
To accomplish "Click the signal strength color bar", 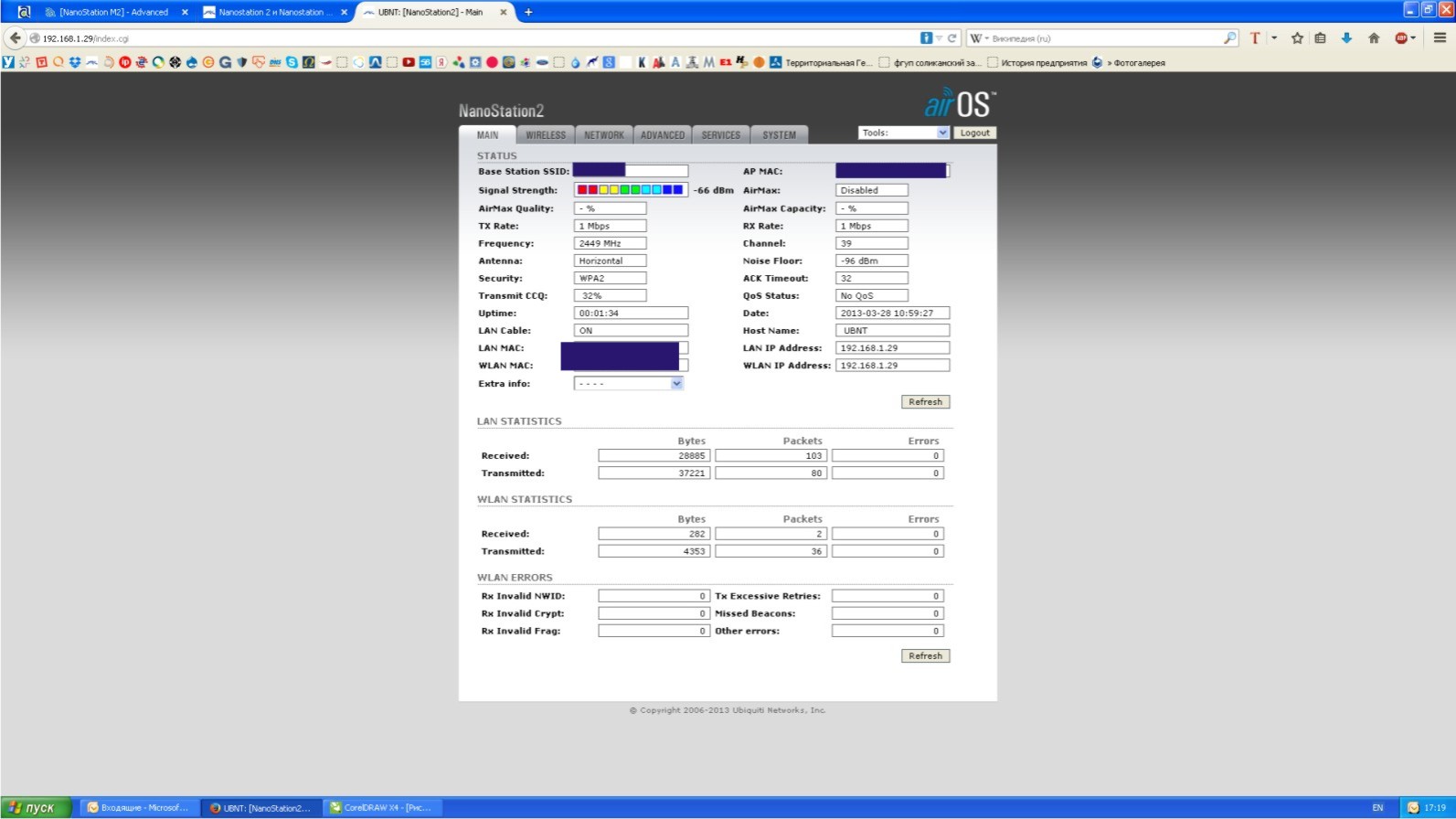I will click(x=631, y=190).
